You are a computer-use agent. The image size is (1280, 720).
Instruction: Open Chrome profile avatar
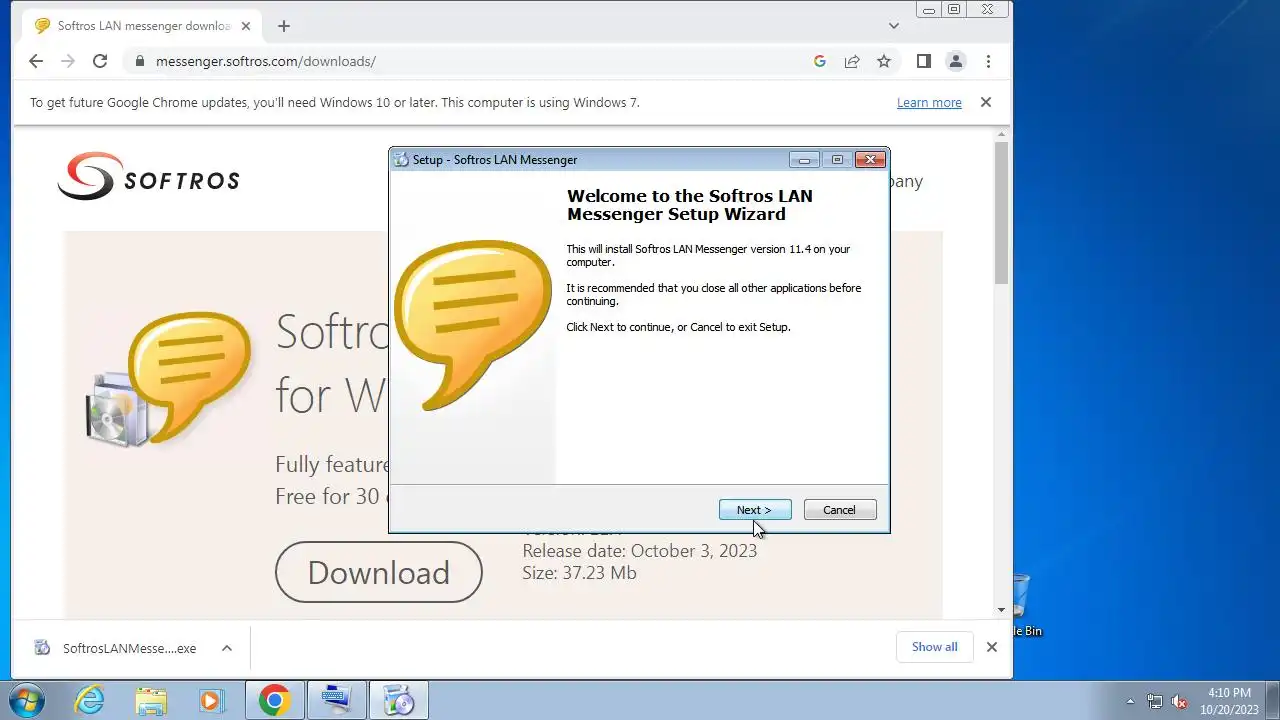tap(956, 61)
